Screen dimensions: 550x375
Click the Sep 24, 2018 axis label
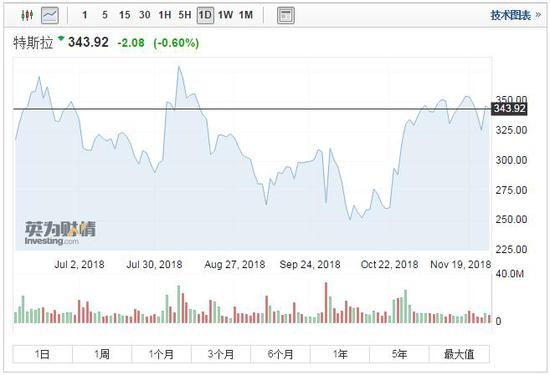[310, 264]
